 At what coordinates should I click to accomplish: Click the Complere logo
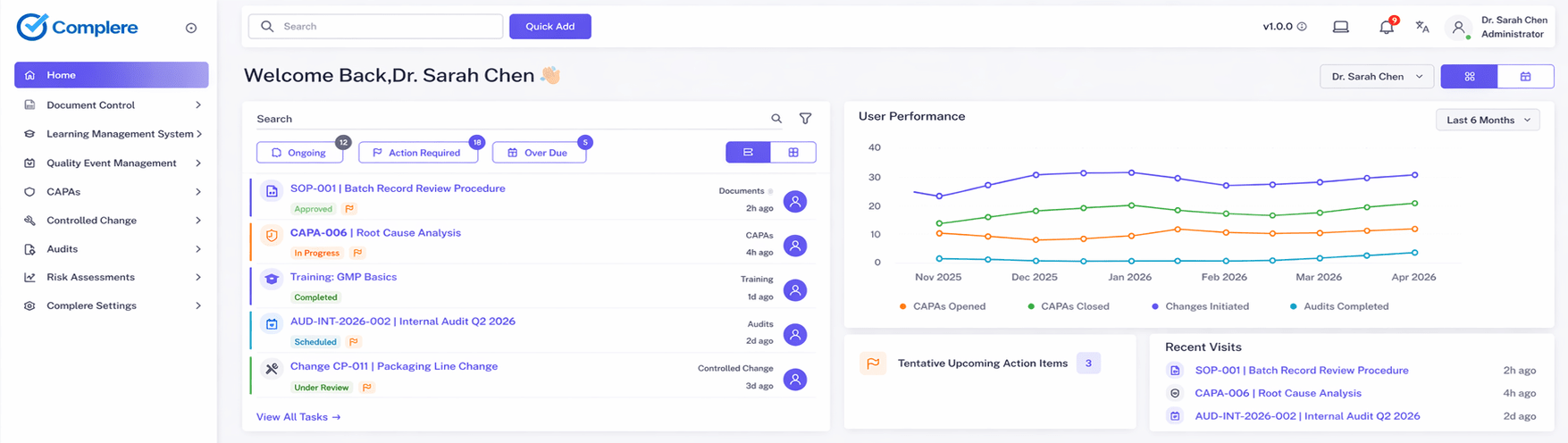pyautogui.click(x=77, y=27)
